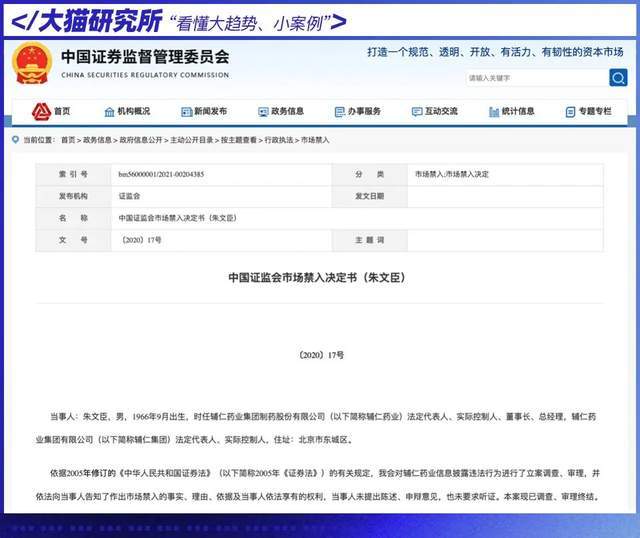
Task: Click the chat icon beside 互动交流
Action: coord(417,111)
